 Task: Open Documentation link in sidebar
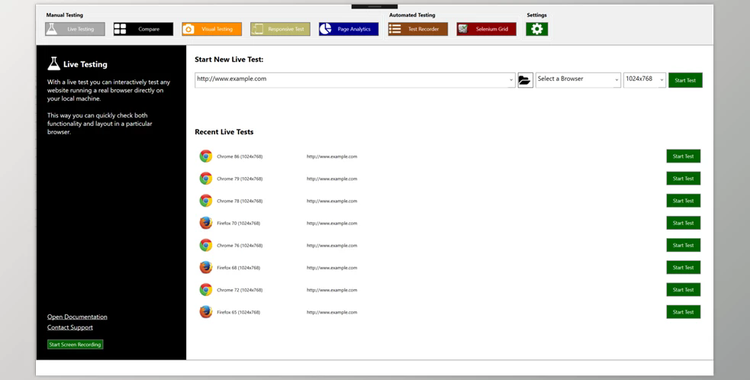tap(77, 317)
